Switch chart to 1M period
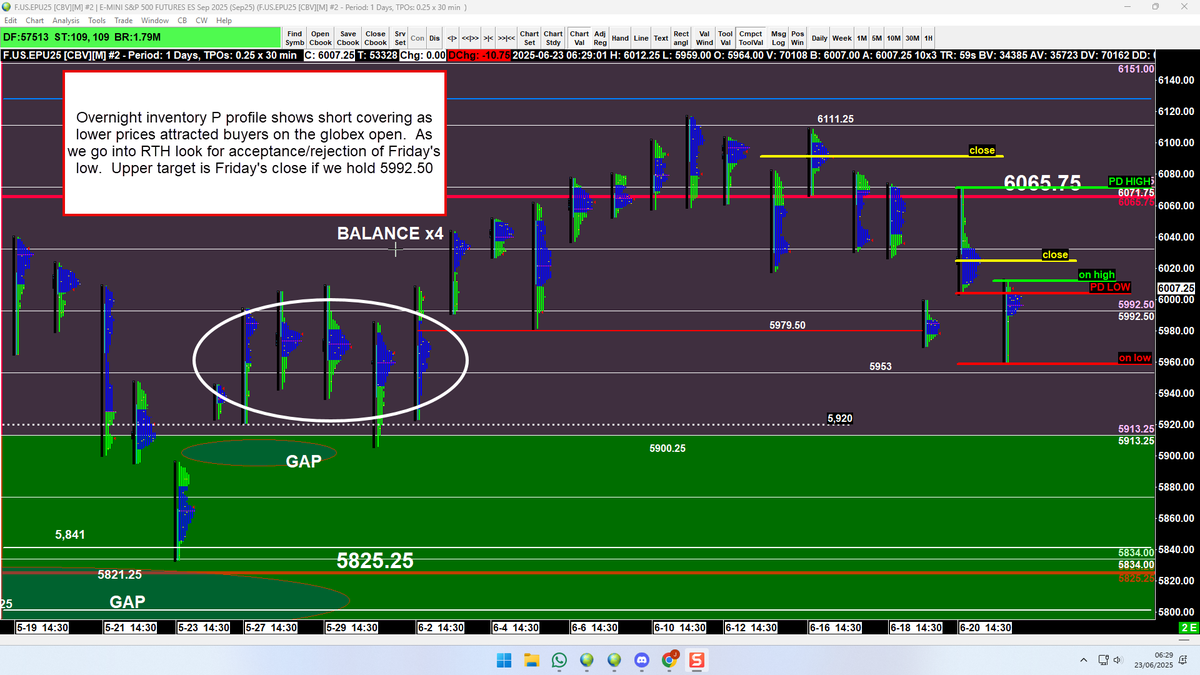 [862, 38]
